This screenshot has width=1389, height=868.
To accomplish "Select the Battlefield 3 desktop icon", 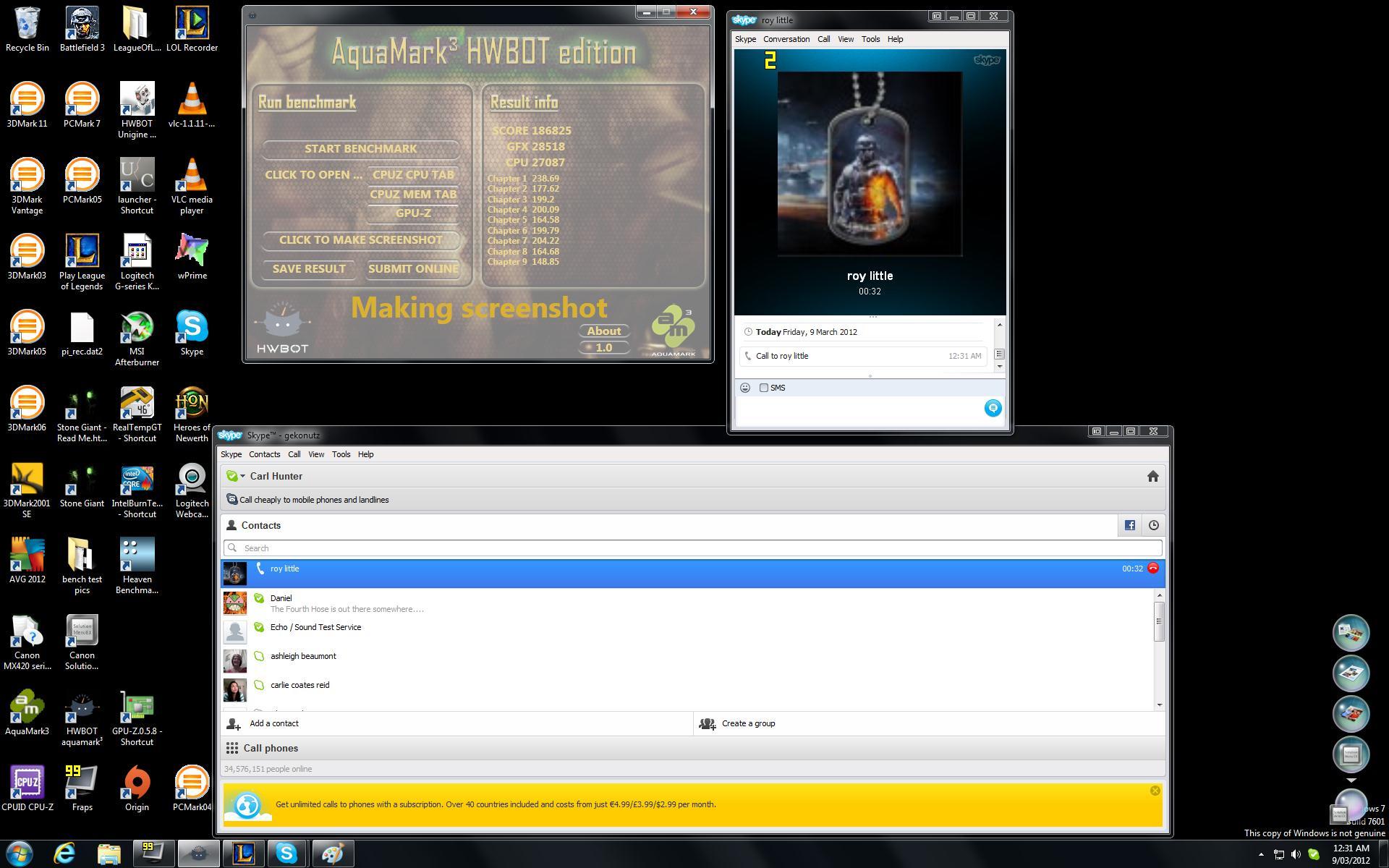I will (x=82, y=30).
